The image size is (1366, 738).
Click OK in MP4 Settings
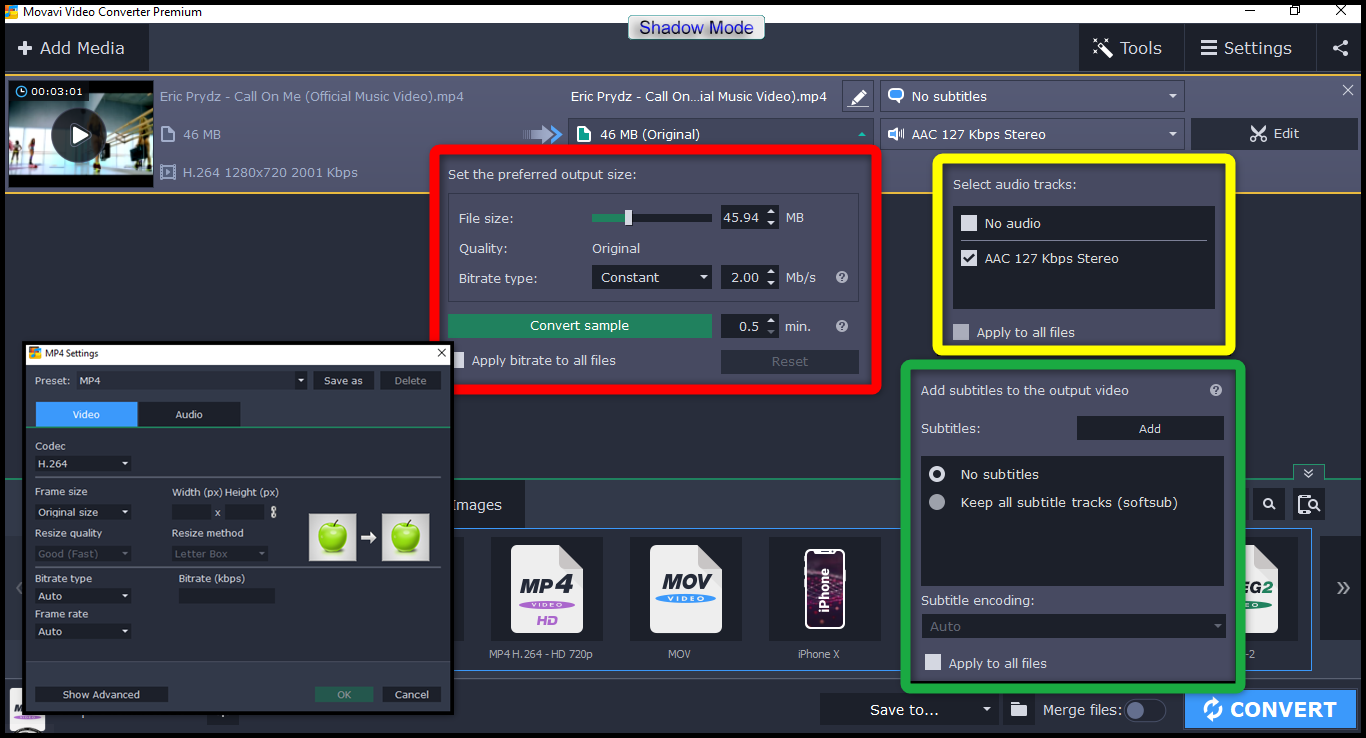pos(344,694)
